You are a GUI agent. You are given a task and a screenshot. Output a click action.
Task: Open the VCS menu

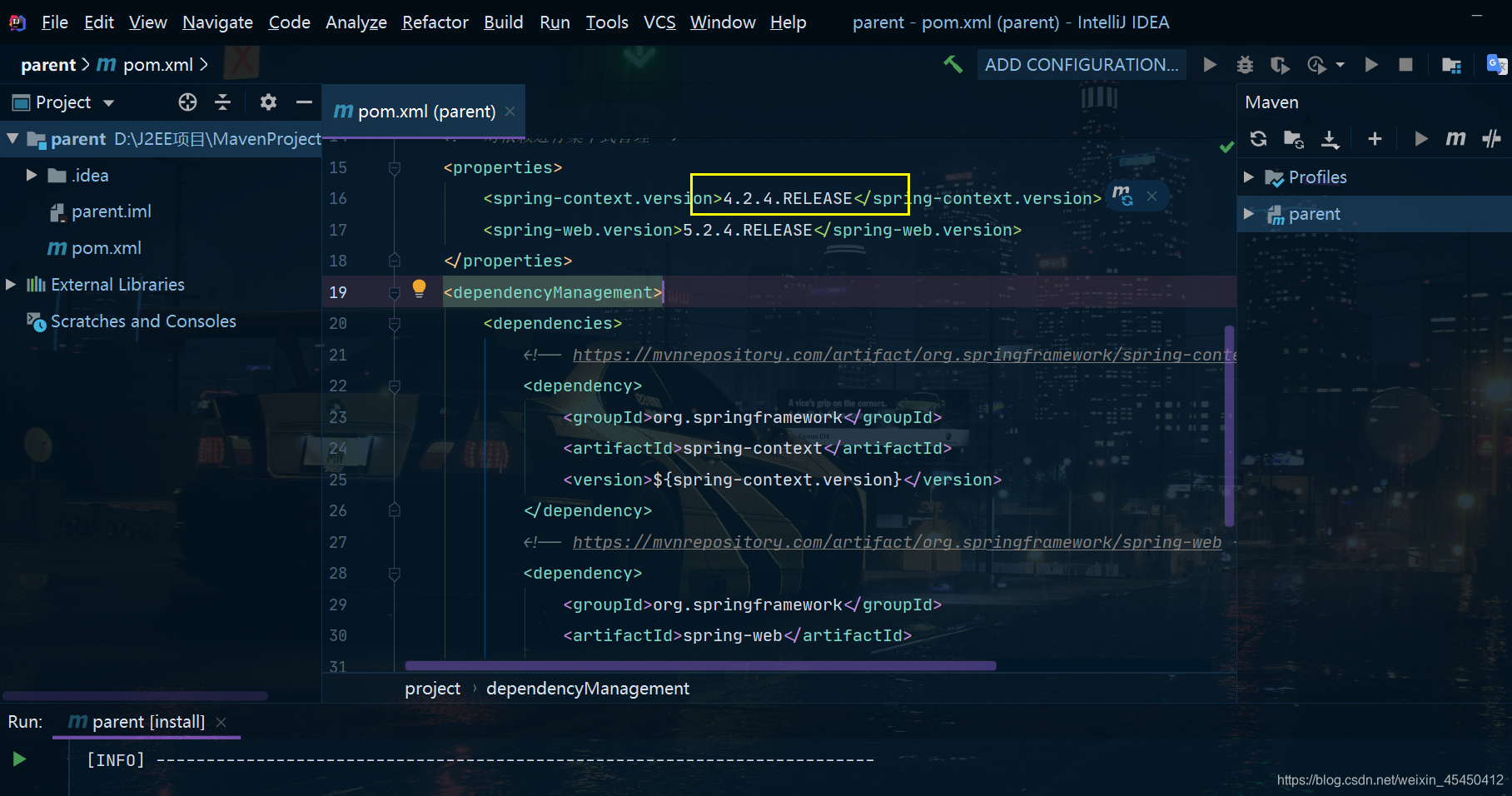pos(659,22)
